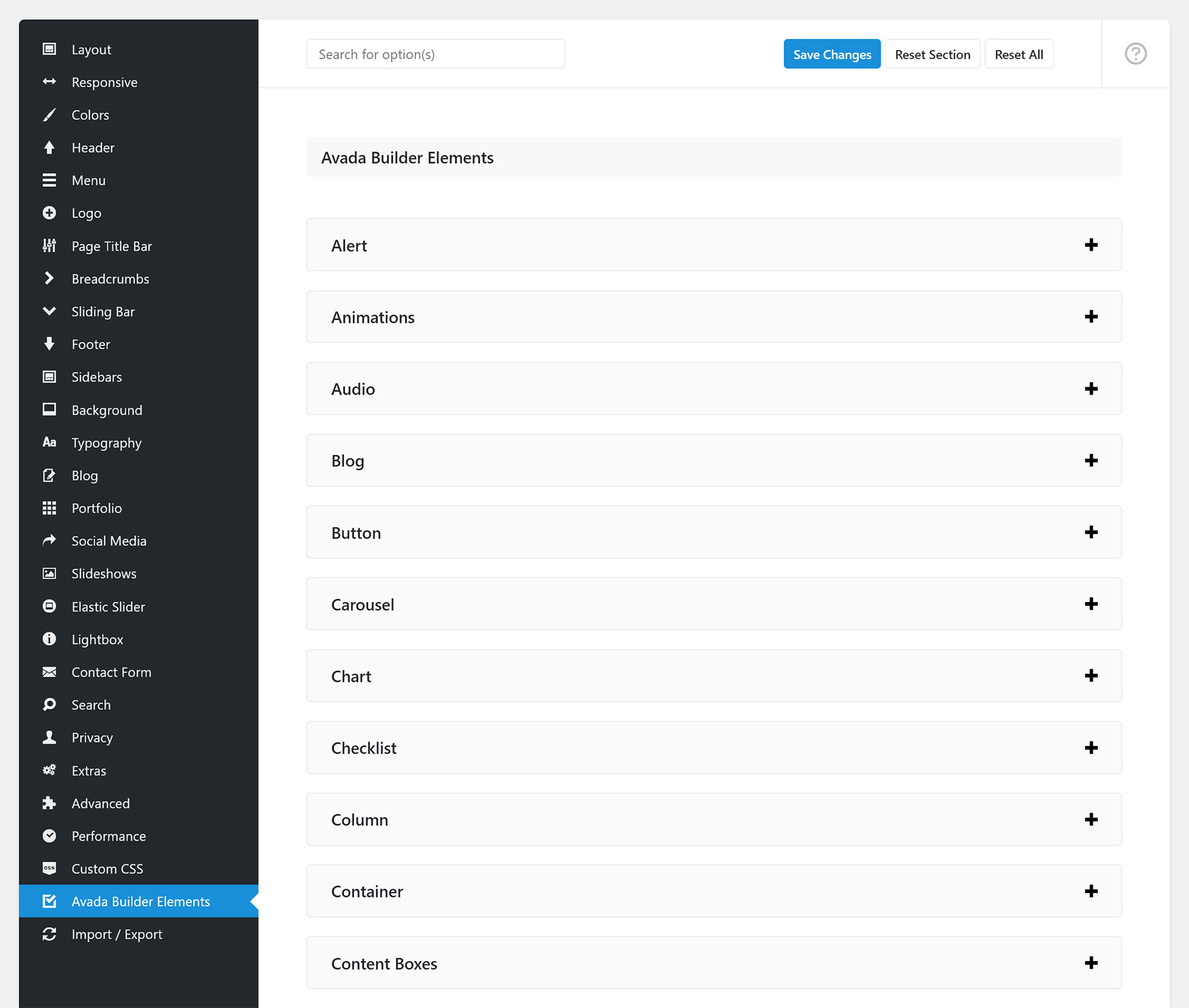Click the Reset Section button
The height and width of the screenshot is (1008, 1189).
pos(933,54)
